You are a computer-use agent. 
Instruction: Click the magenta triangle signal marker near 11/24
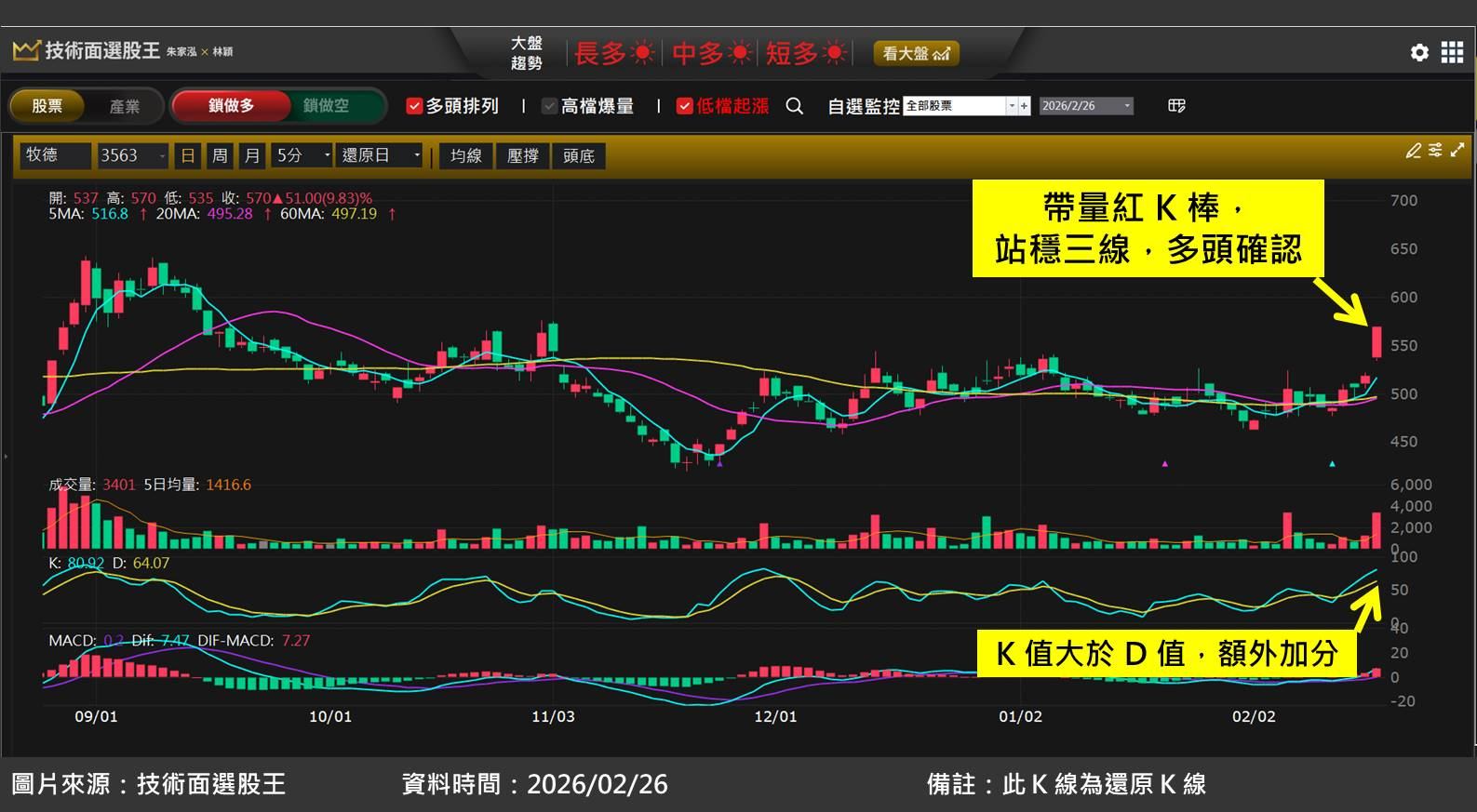[719, 462]
